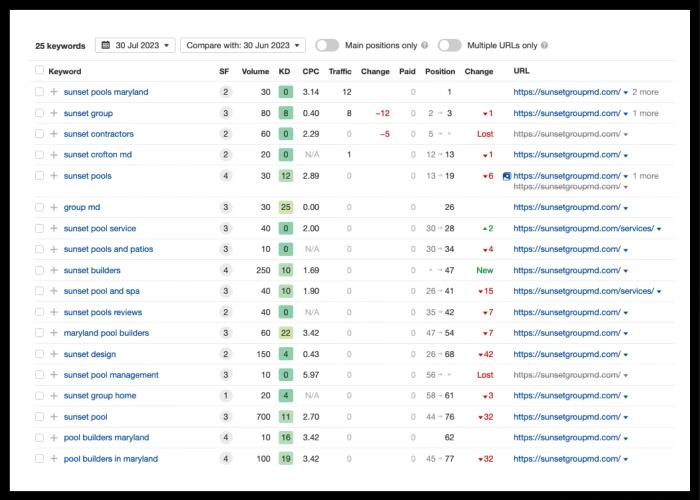Screen dimensions: 700x500
Task: Open the services URL in sunset pool service row
Action: click(x=583, y=228)
